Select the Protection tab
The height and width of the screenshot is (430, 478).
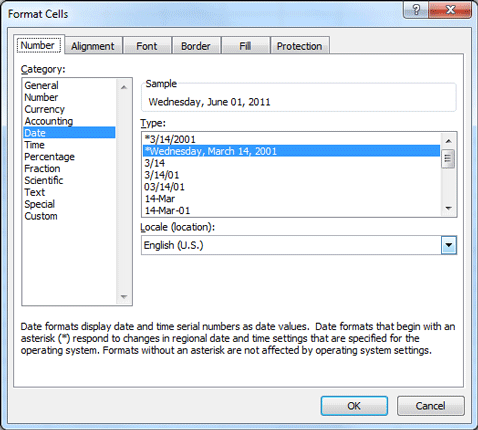(x=299, y=46)
